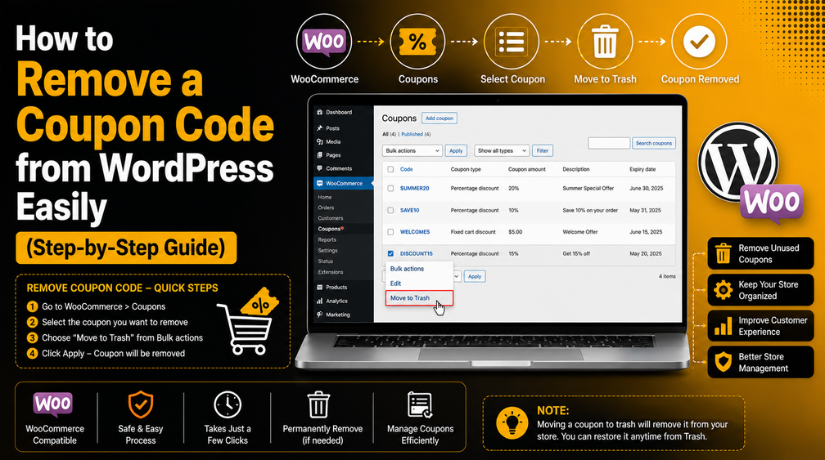Click the "Summer Special Offer" description
825x460 pixels.
point(588,188)
